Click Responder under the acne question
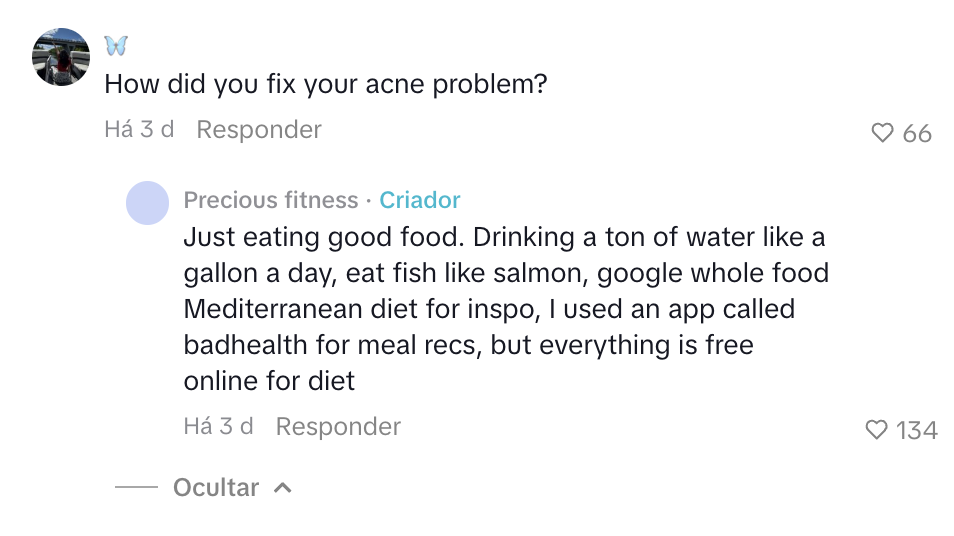This screenshot has width=954, height=536. point(259,130)
